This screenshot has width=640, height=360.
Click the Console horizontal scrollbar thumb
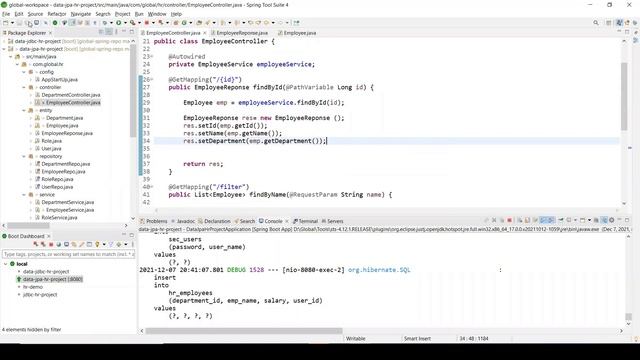(244, 331)
